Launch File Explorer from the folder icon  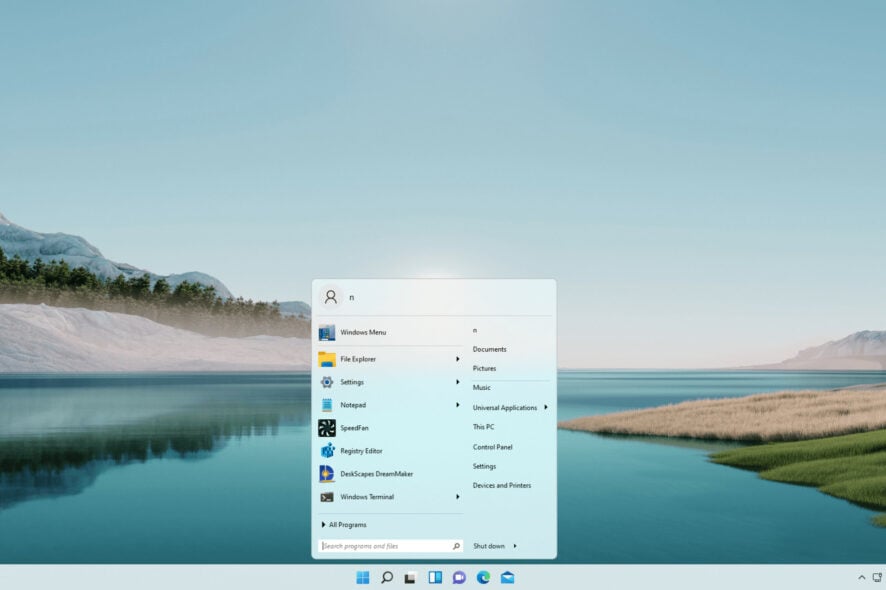[x=327, y=359]
